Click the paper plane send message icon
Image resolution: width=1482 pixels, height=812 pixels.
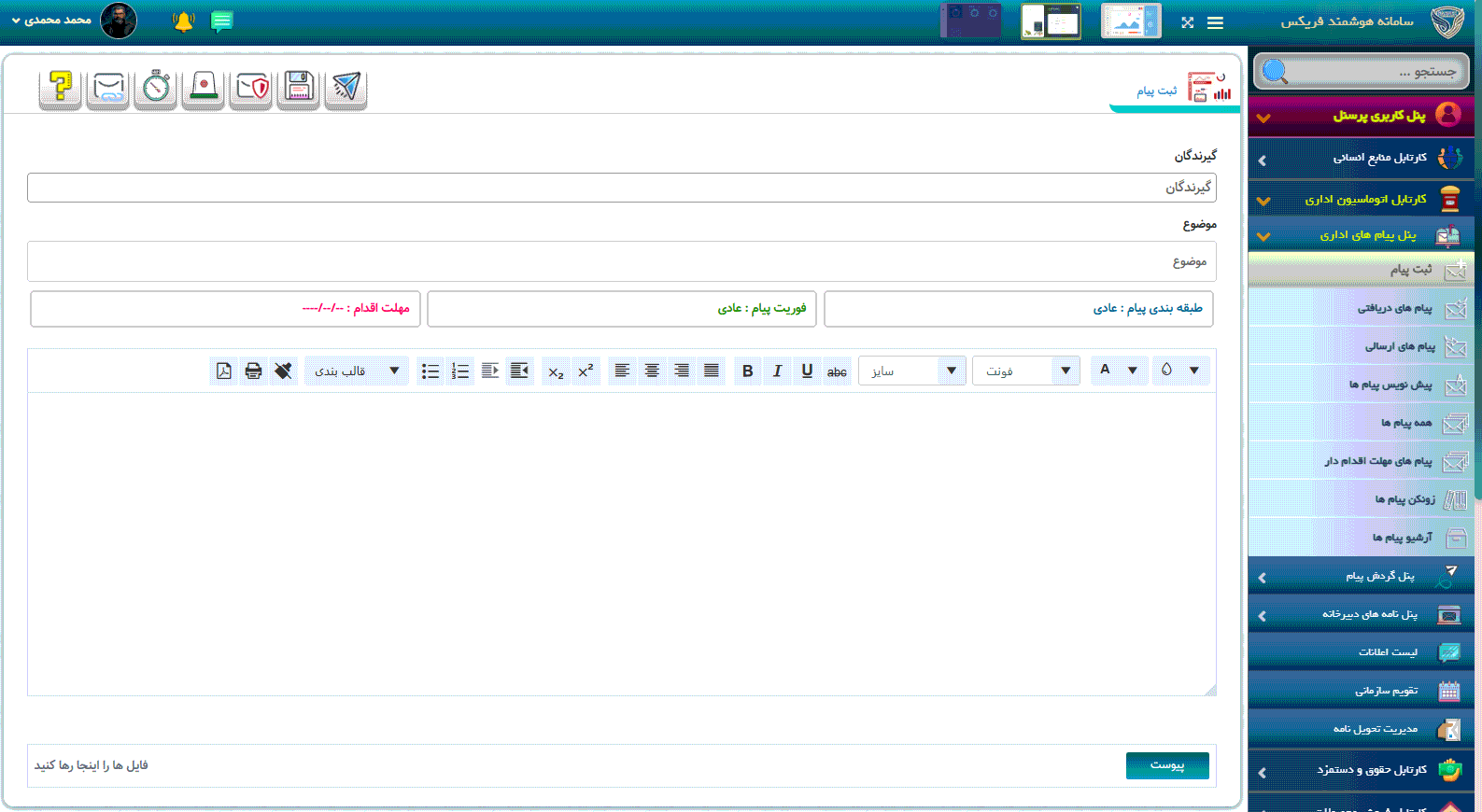pos(346,88)
